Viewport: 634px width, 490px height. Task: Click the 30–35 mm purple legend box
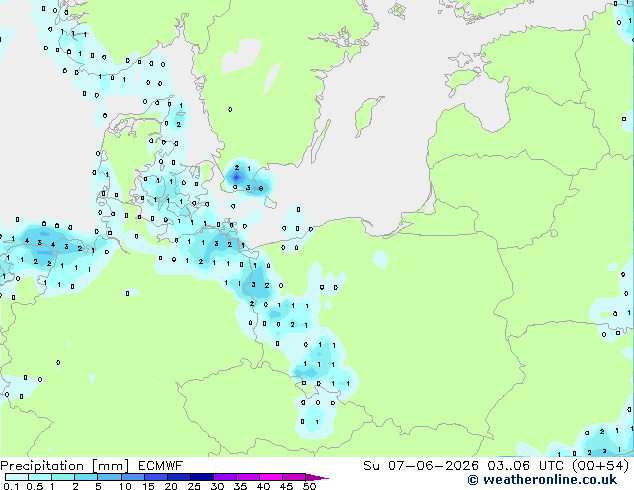click(x=225, y=477)
